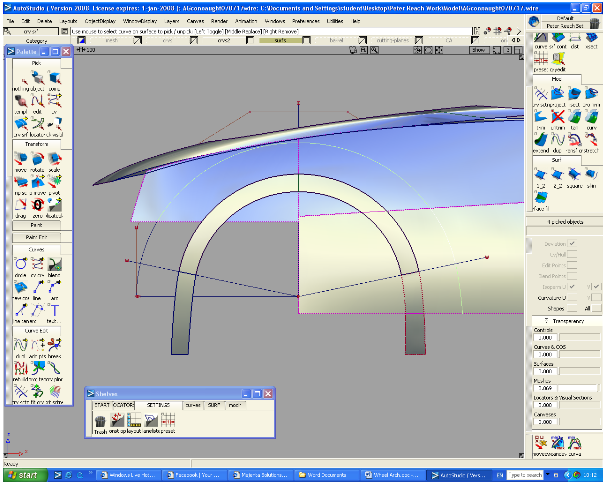Image resolution: width=607 pixels, height=485 pixels.
Task: Select the Pick object tool
Action: point(38,79)
